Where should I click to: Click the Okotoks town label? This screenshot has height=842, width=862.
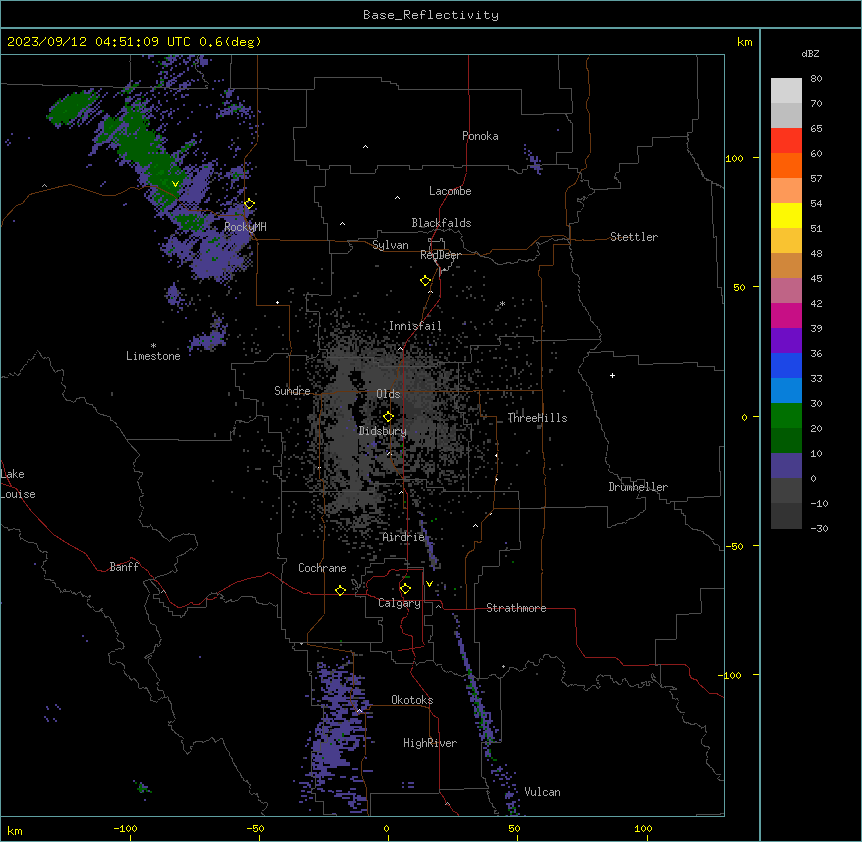coord(412,700)
